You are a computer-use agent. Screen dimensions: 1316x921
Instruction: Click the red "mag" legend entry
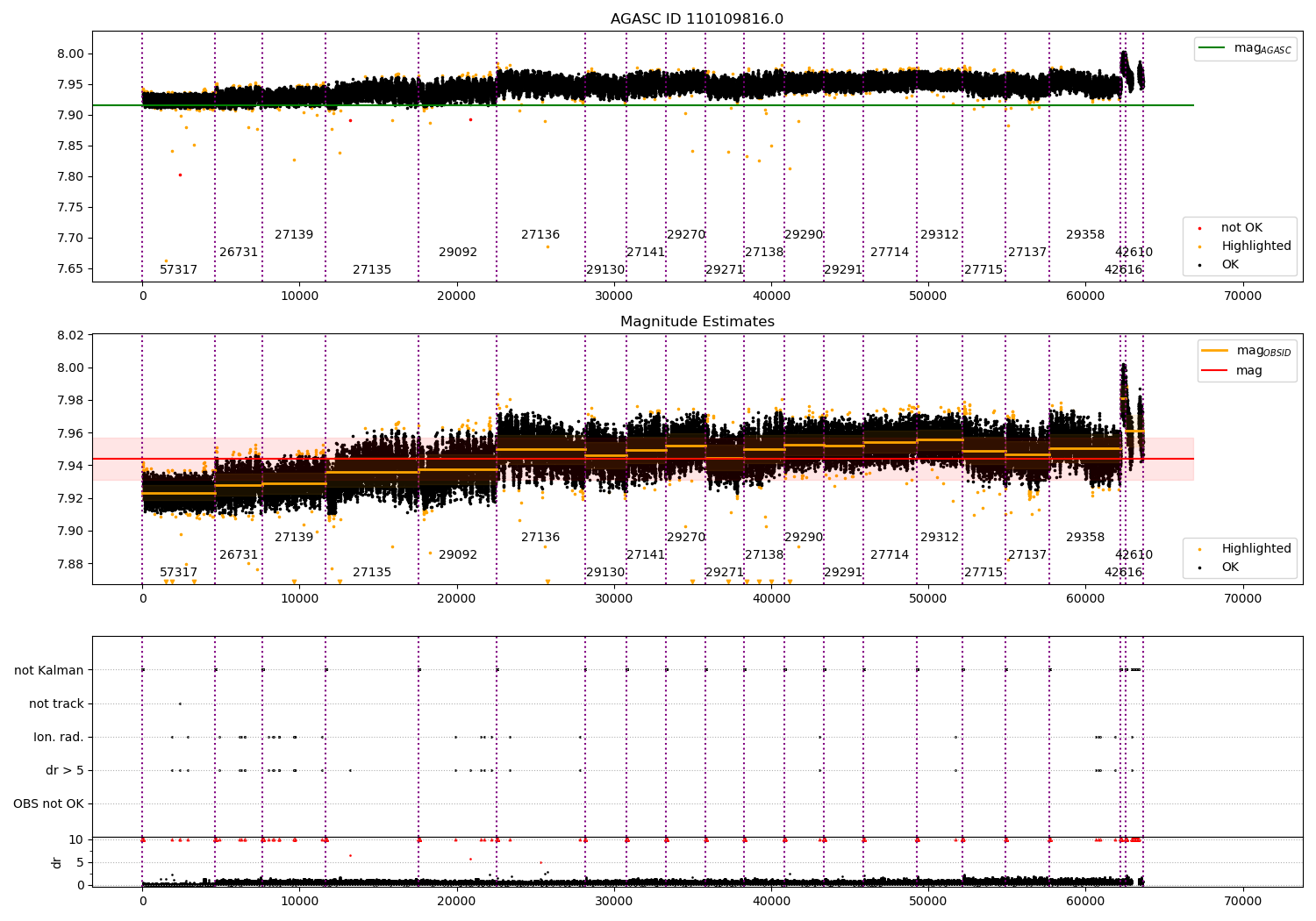[x=1249, y=371]
